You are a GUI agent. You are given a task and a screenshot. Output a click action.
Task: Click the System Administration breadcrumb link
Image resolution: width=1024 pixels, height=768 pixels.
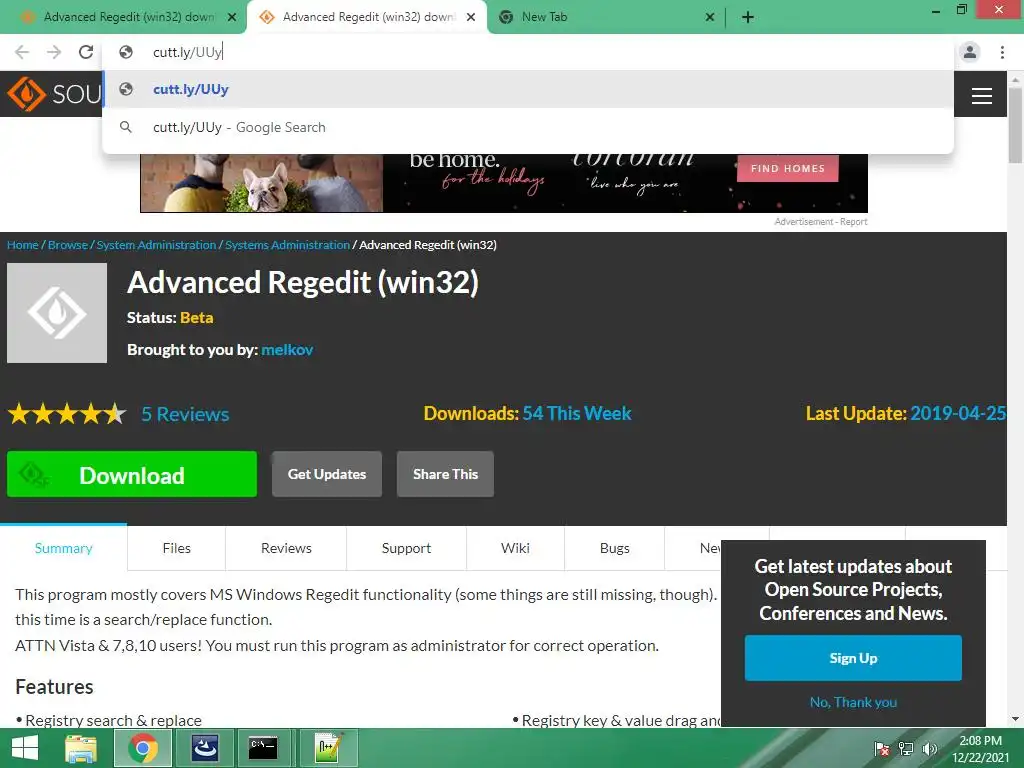click(156, 245)
